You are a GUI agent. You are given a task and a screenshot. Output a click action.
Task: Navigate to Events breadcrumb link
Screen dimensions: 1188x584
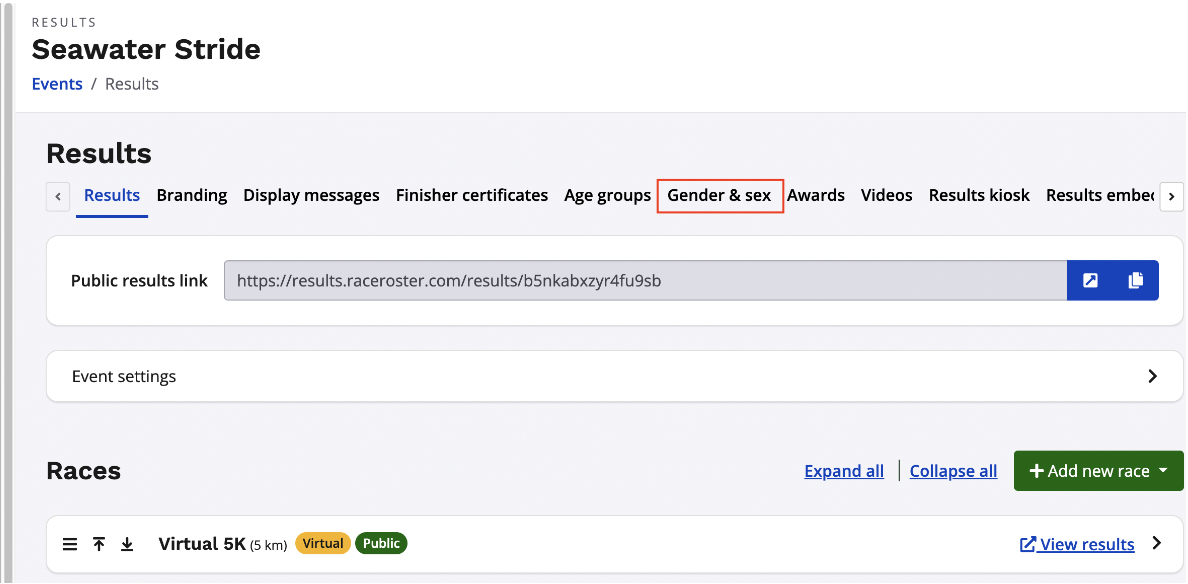point(57,84)
